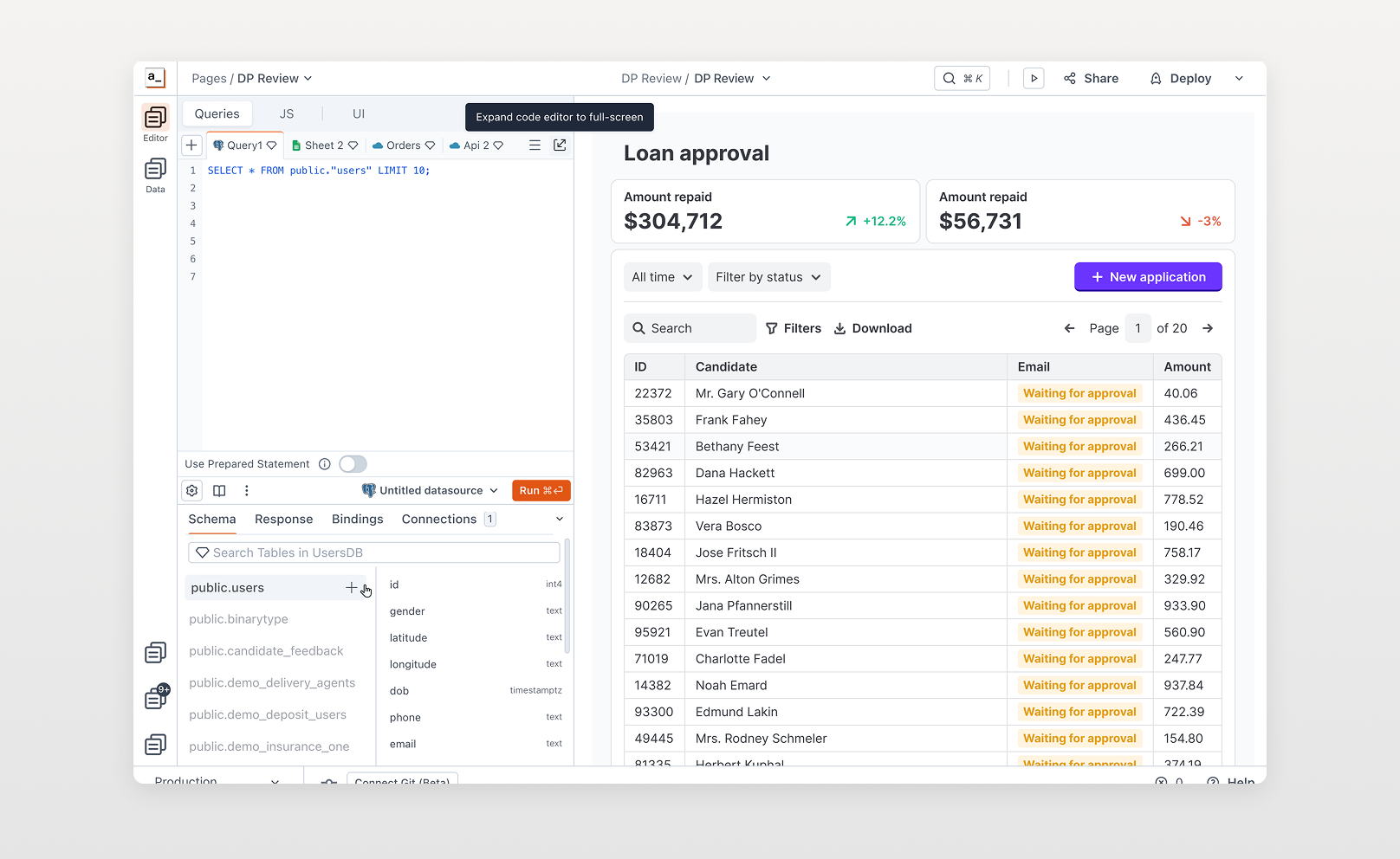
Task: Run the app preview play icon
Action: tap(1034, 78)
